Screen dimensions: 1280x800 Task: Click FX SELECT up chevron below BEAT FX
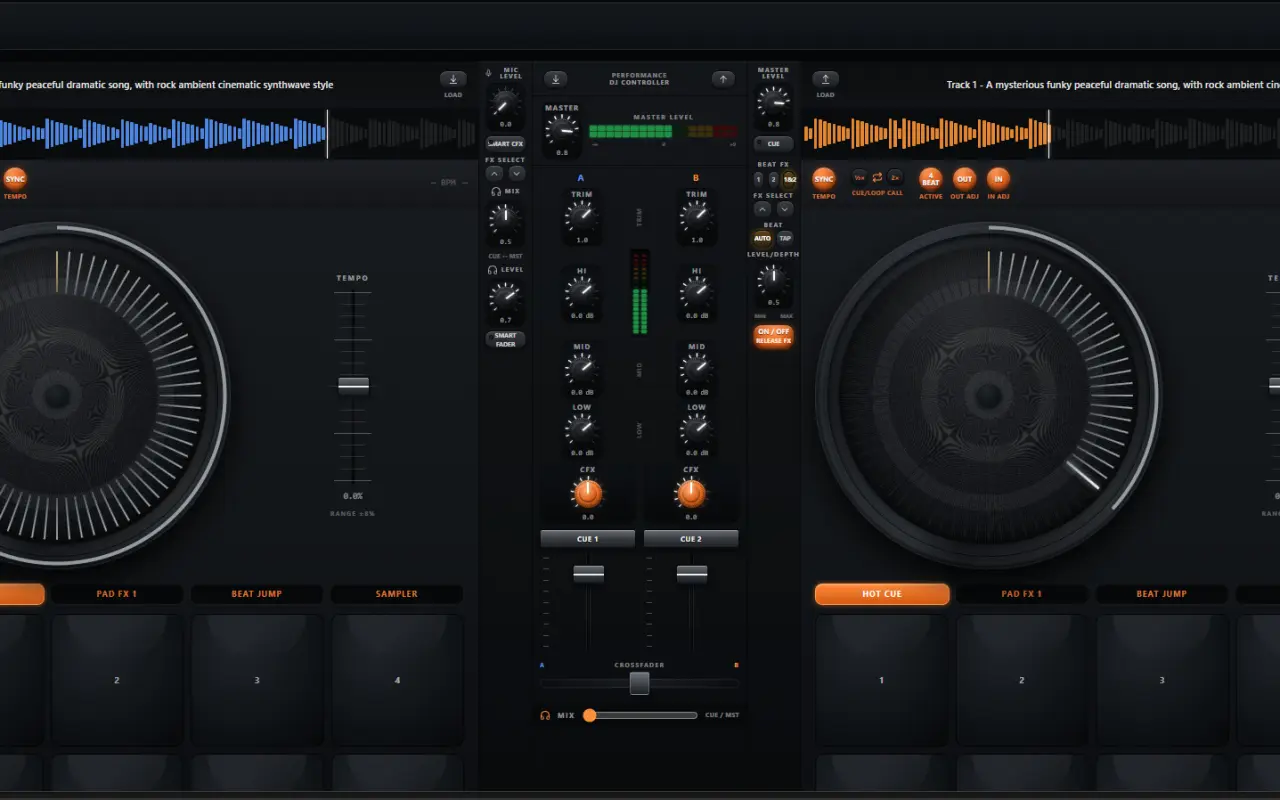pyautogui.click(x=762, y=209)
